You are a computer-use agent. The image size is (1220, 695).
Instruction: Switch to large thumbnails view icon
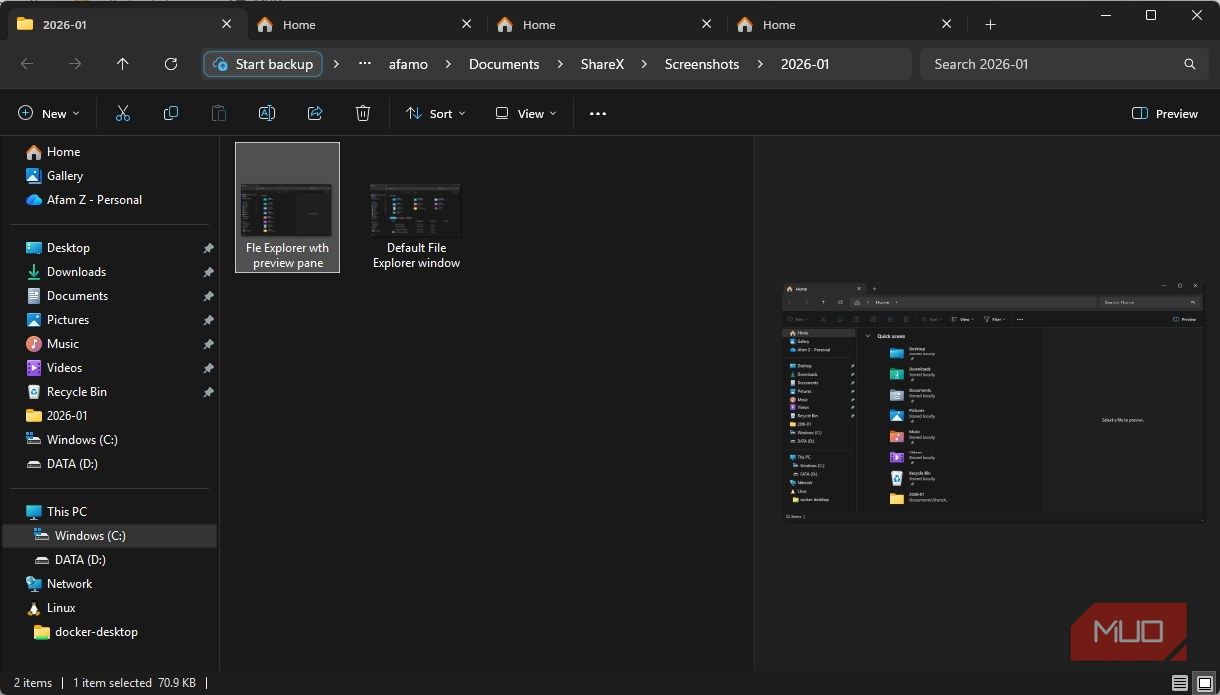click(x=1204, y=683)
